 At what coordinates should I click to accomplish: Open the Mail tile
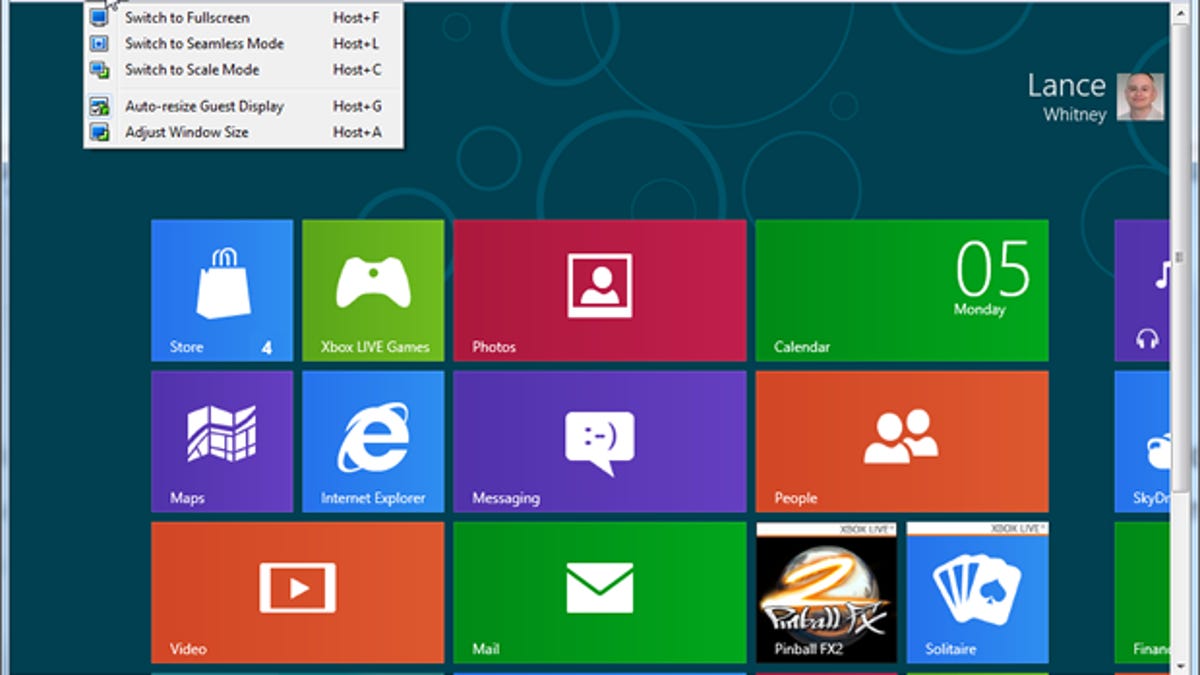point(599,592)
